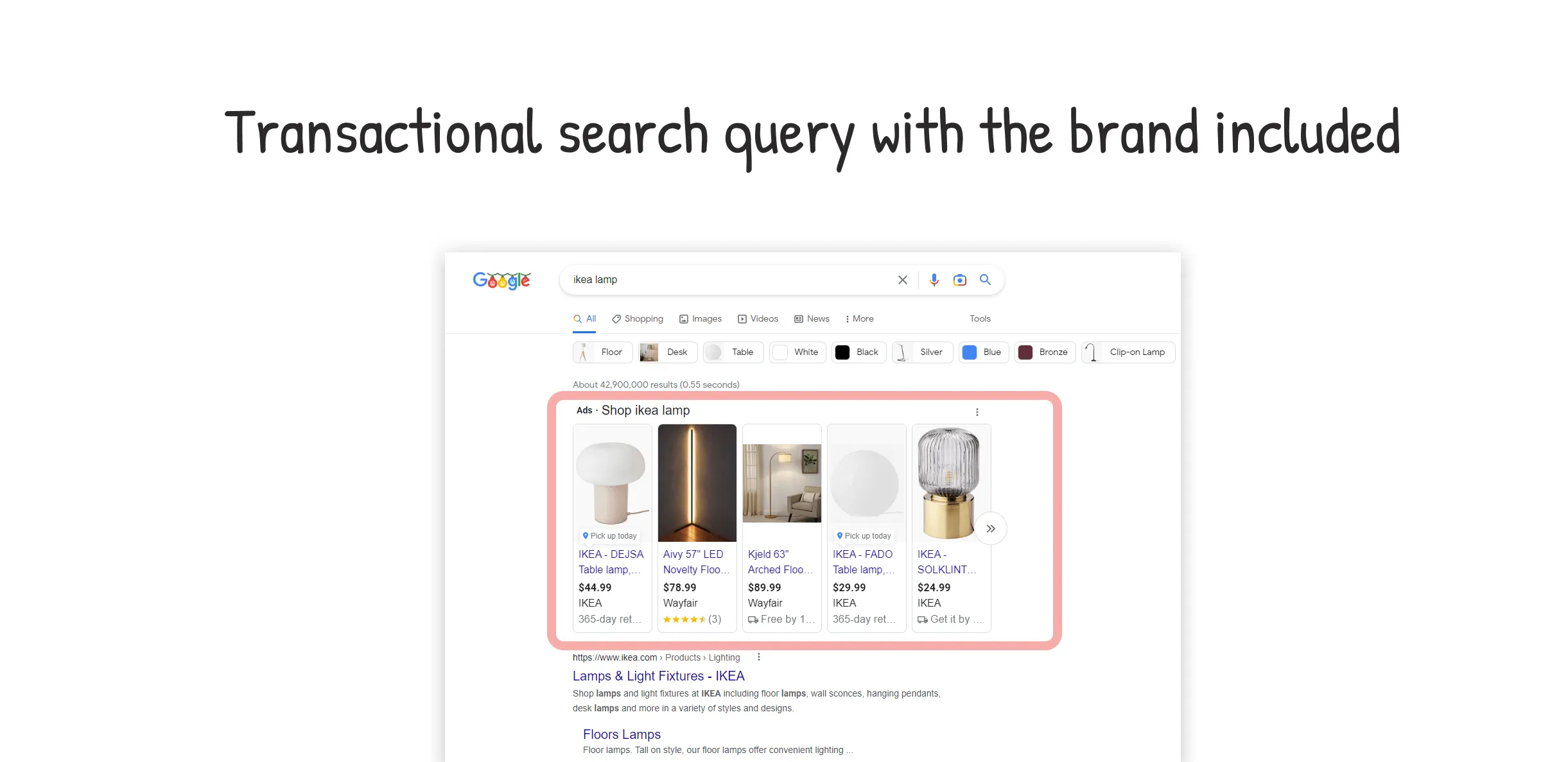The height and width of the screenshot is (762, 1568).
Task: Click the $78.99 price
Action: coord(679,588)
